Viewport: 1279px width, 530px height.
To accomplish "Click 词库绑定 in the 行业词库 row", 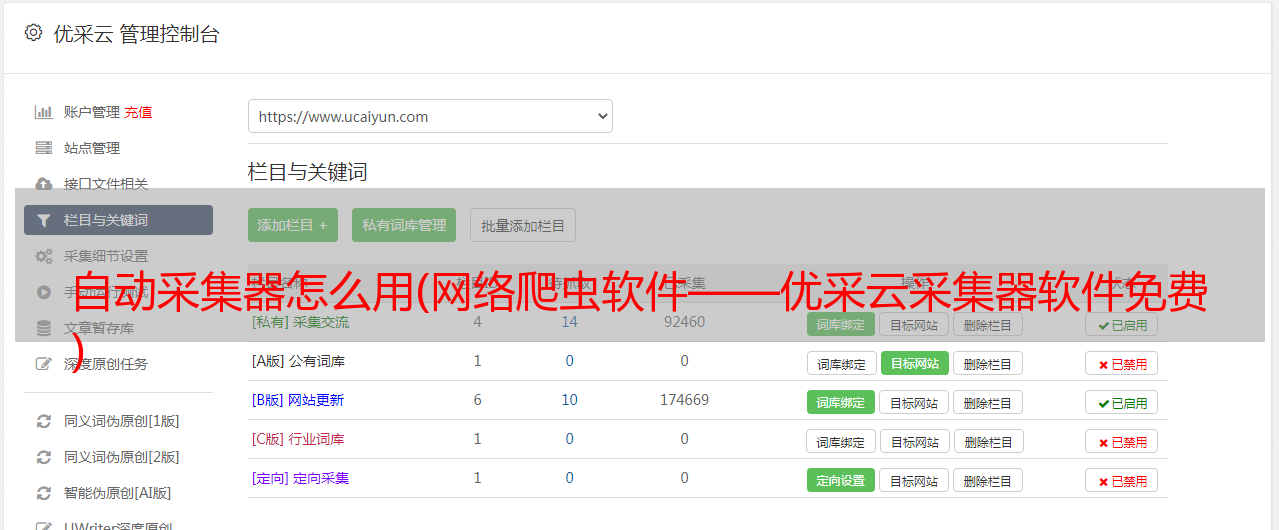I will point(841,441).
